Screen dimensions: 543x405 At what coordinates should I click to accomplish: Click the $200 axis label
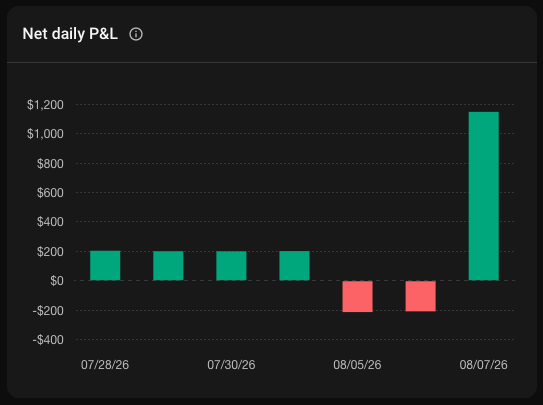50,252
